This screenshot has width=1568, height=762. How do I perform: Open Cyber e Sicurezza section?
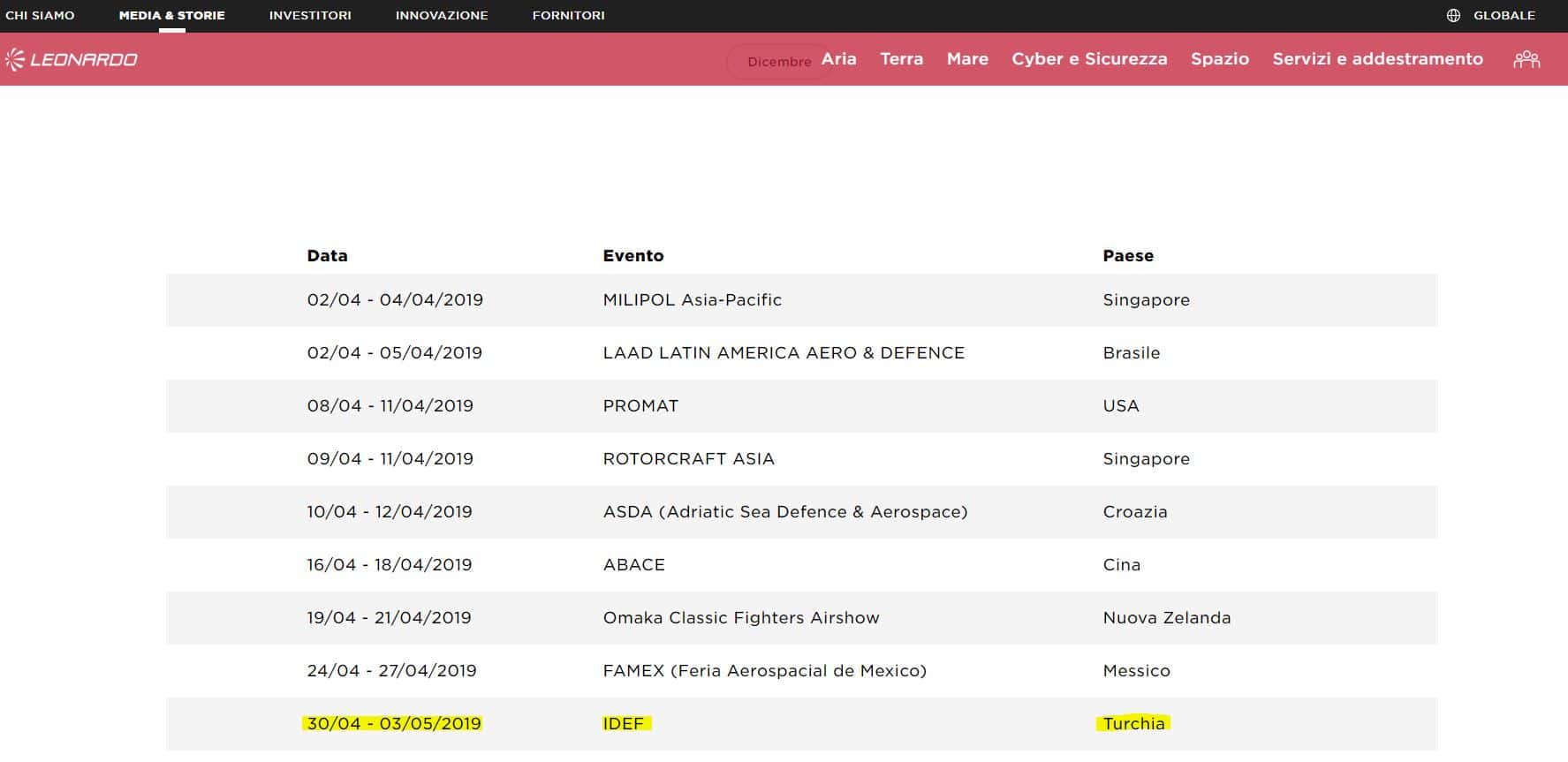pyautogui.click(x=1089, y=59)
